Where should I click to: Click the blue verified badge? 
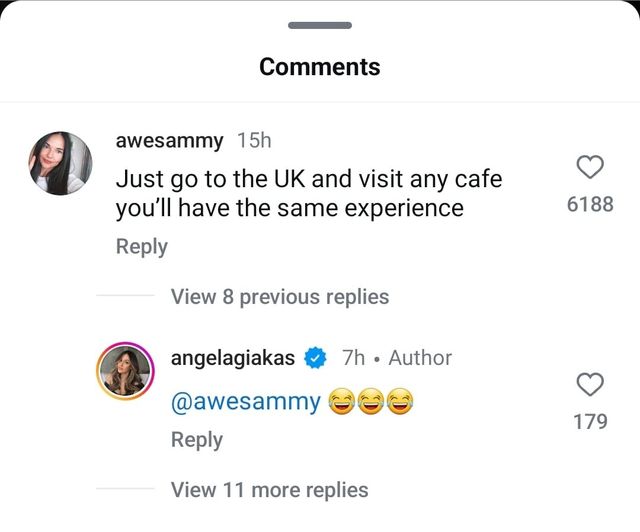[x=317, y=358]
